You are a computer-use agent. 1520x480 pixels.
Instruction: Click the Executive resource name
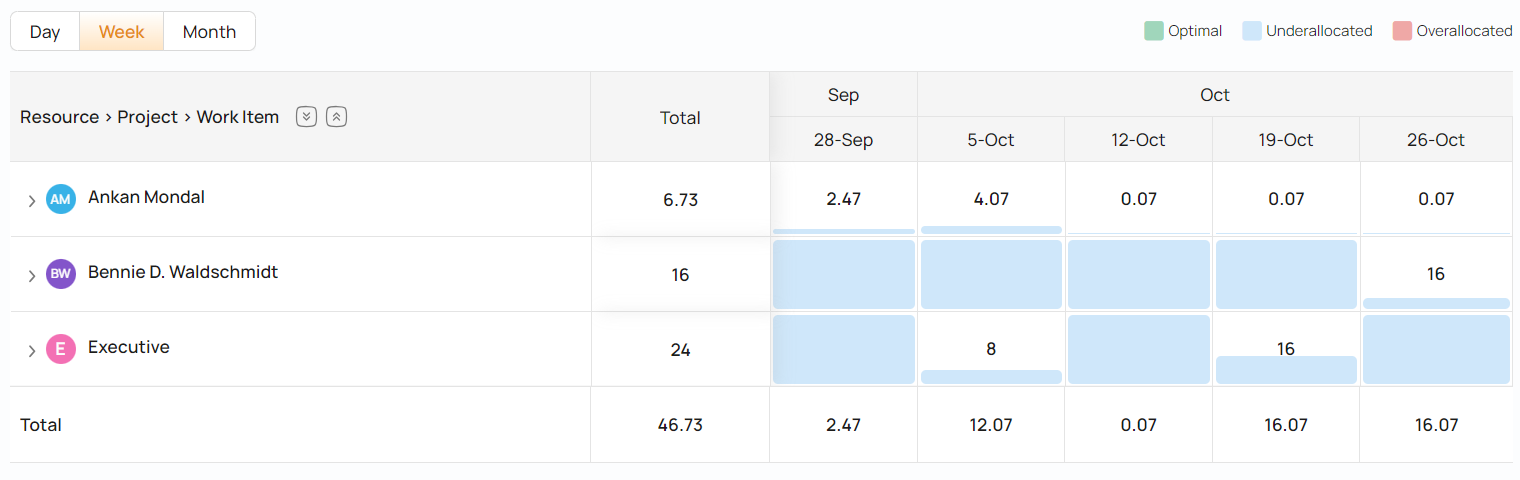(x=129, y=347)
